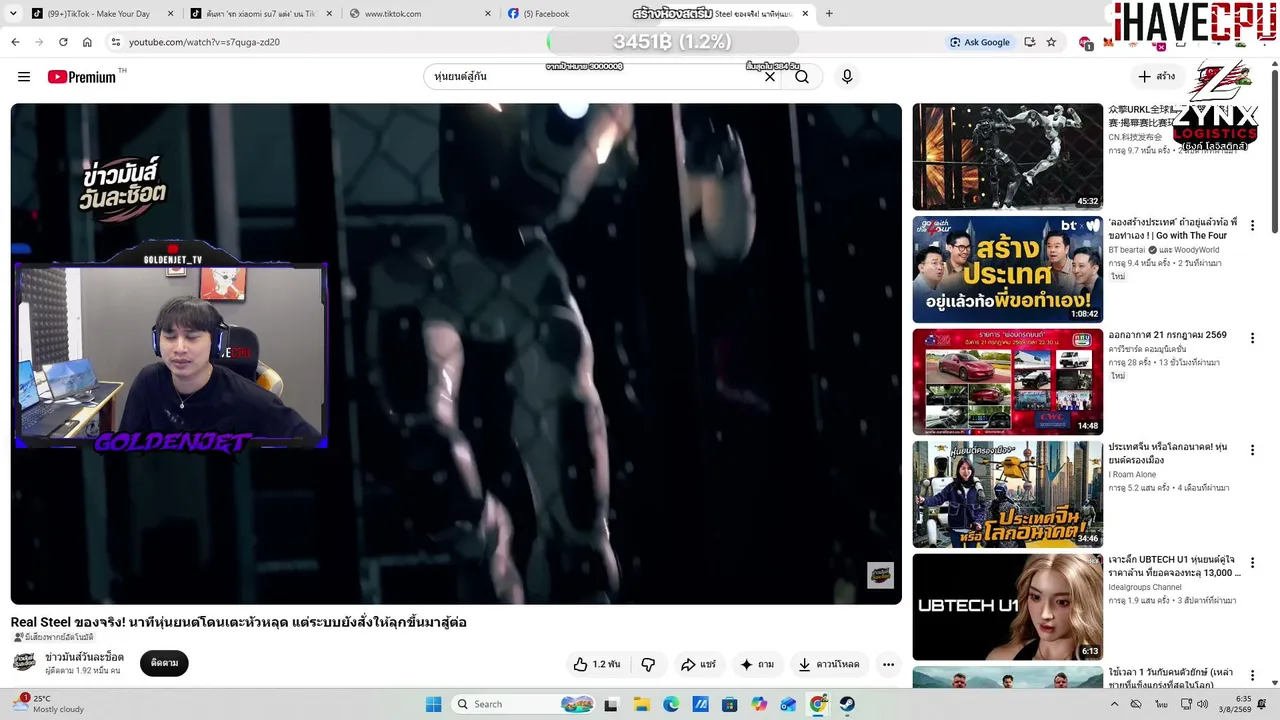
Task: Open options for the UBTECH U1 video
Action: [1252, 564]
